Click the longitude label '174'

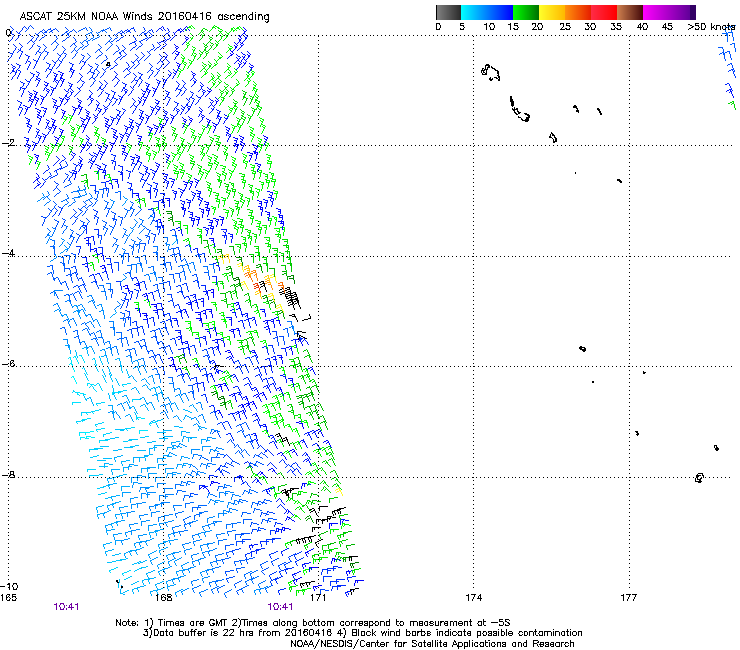tap(473, 598)
